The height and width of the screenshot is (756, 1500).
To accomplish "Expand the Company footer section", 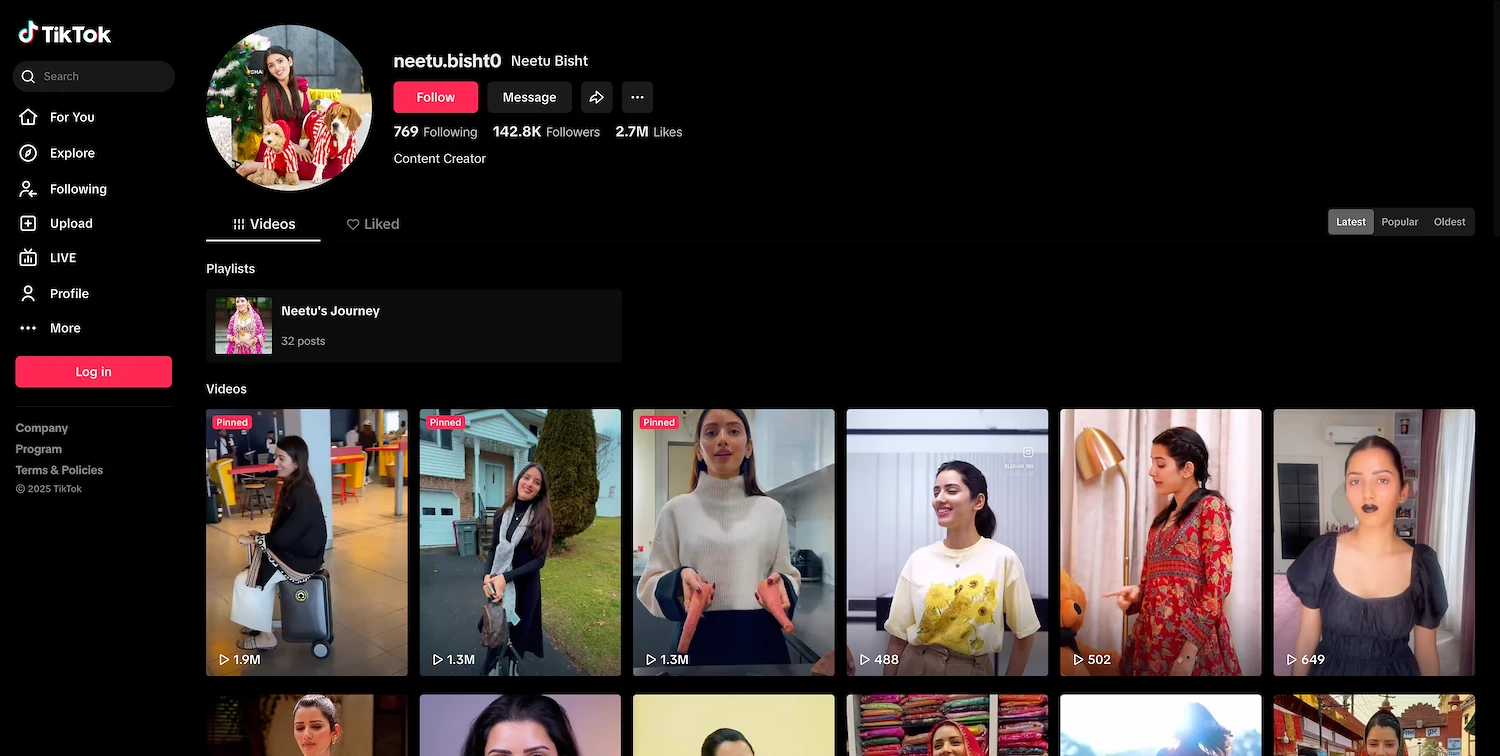I will click(x=42, y=428).
